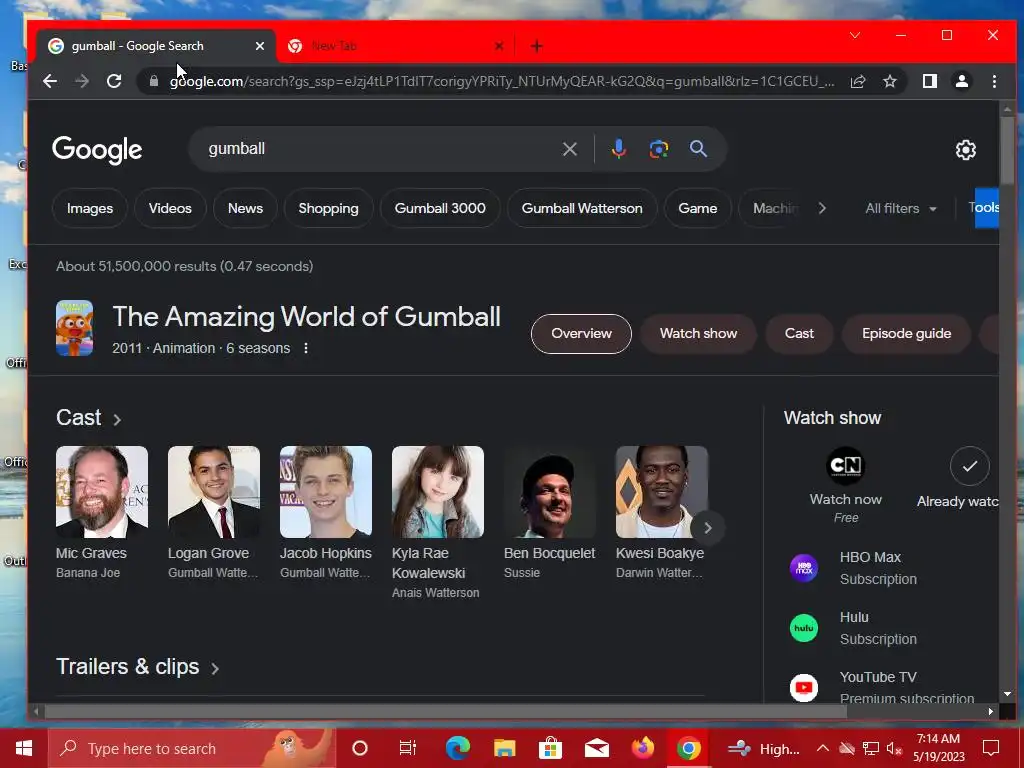Bookmark this page with the star icon
Screen dimensions: 1024x768
point(889,81)
